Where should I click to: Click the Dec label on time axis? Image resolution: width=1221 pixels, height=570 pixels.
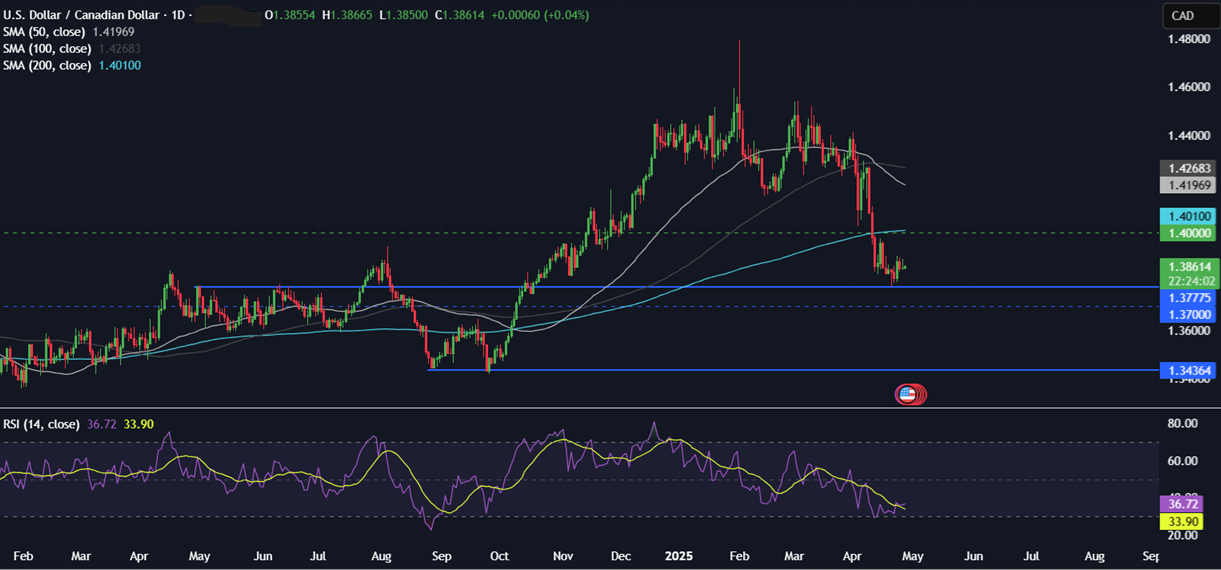(x=621, y=555)
